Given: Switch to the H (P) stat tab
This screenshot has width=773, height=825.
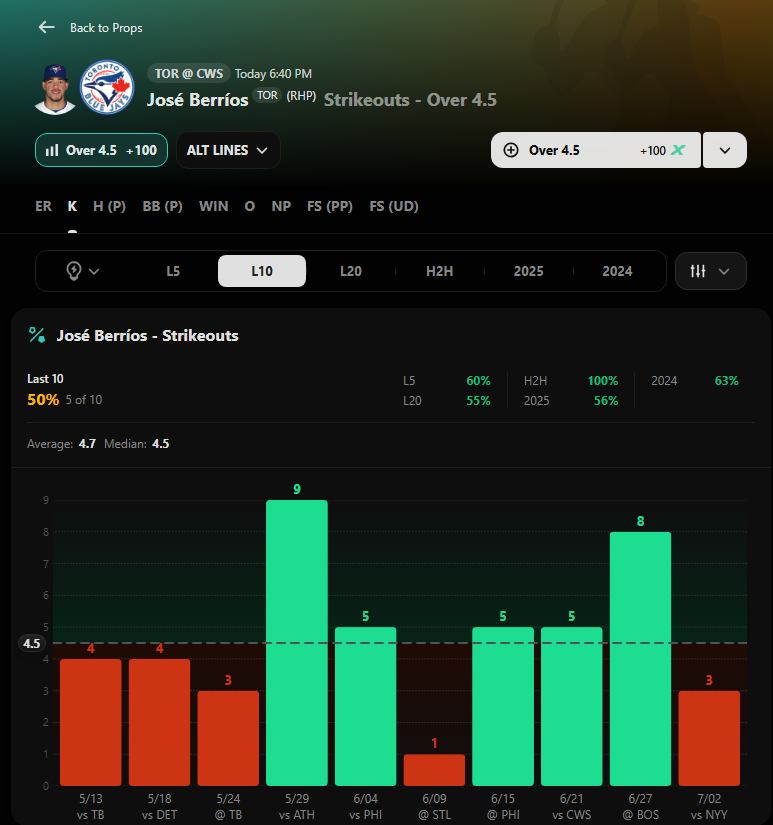Looking at the screenshot, I should click(x=109, y=206).
